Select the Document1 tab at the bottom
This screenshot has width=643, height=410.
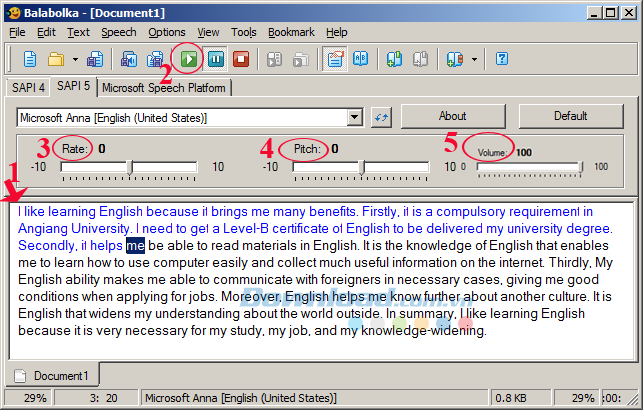click(x=60, y=376)
